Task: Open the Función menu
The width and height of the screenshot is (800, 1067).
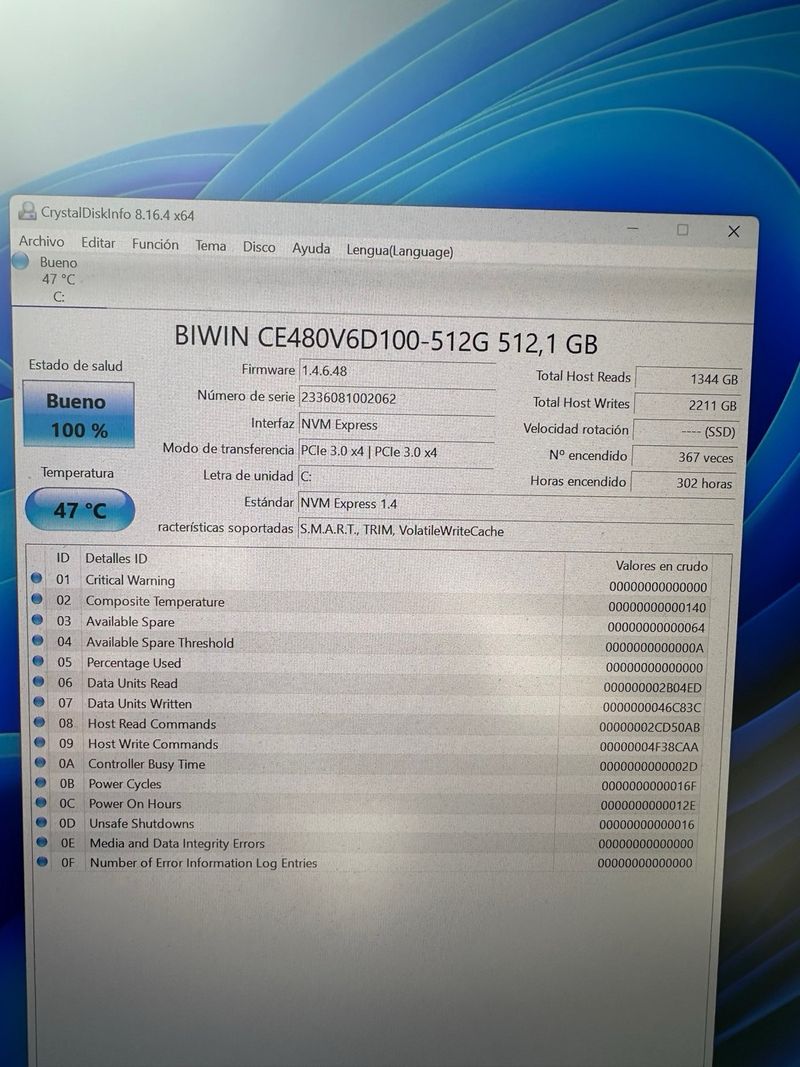Action: point(155,244)
